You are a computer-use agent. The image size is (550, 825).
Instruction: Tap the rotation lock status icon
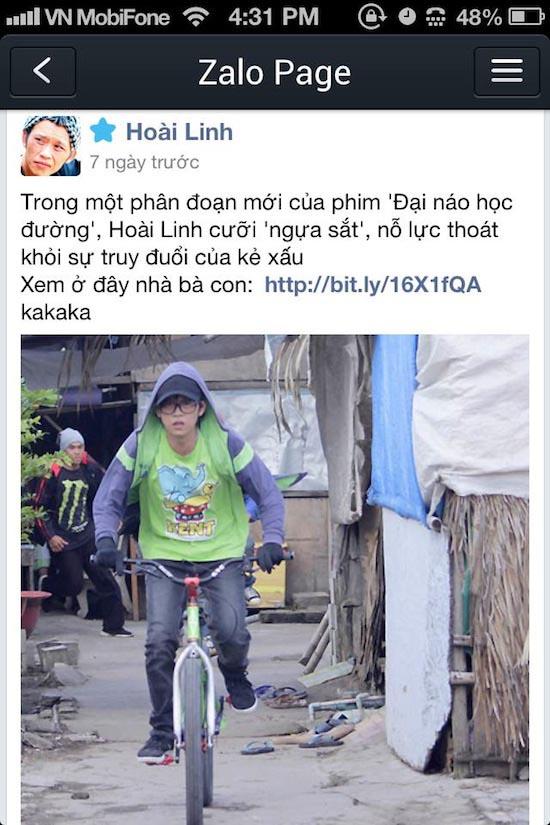[x=372, y=17]
